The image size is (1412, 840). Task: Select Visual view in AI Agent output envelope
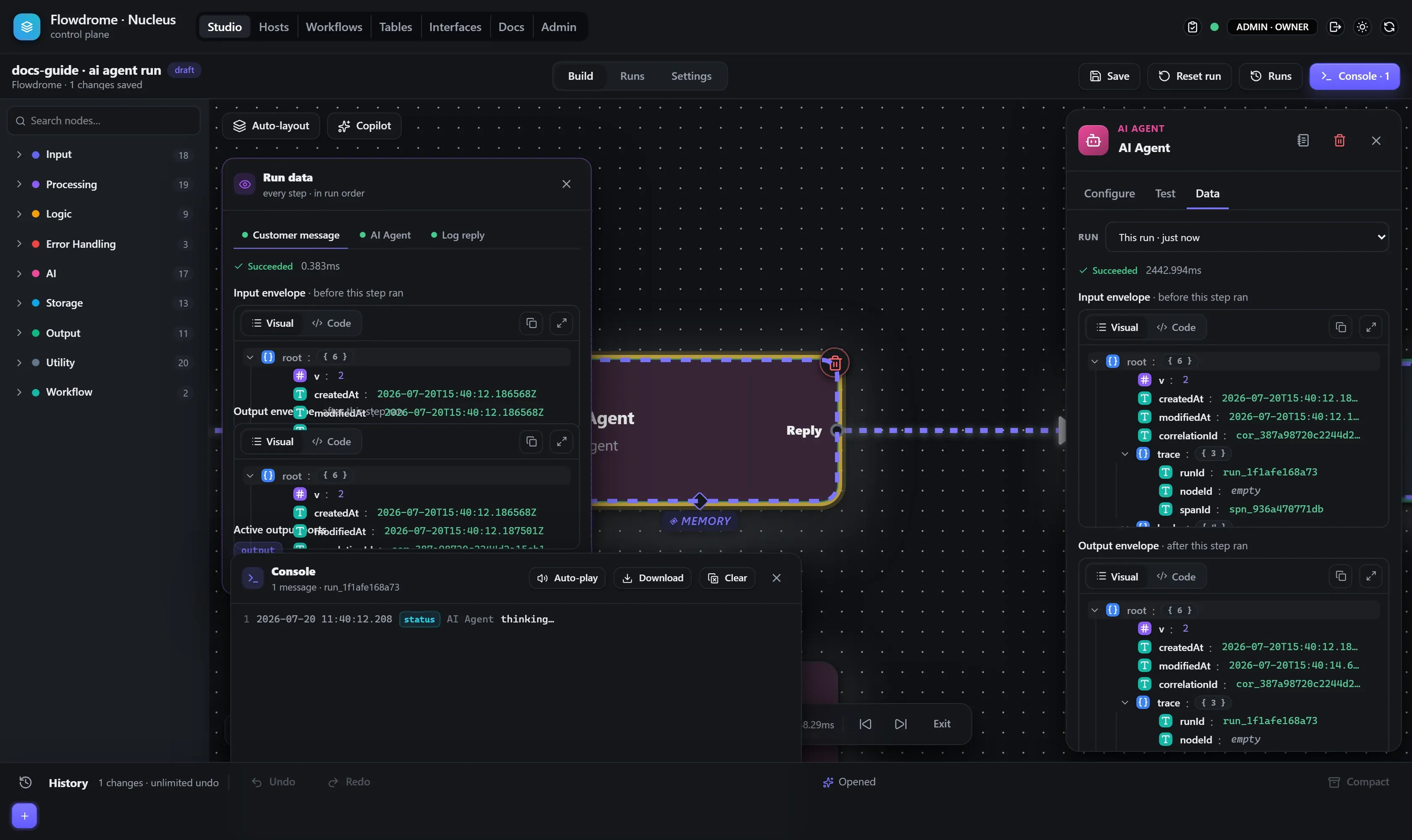[1117, 576]
